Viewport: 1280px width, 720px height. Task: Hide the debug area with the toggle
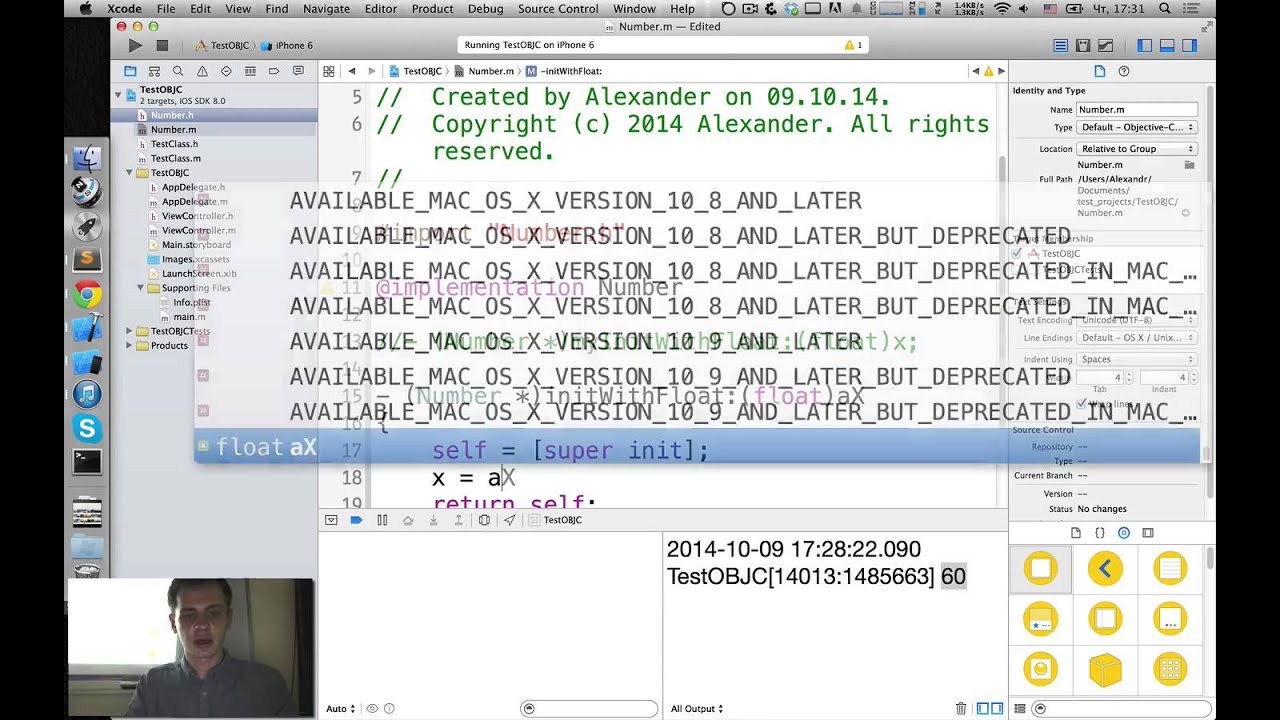coord(331,520)
